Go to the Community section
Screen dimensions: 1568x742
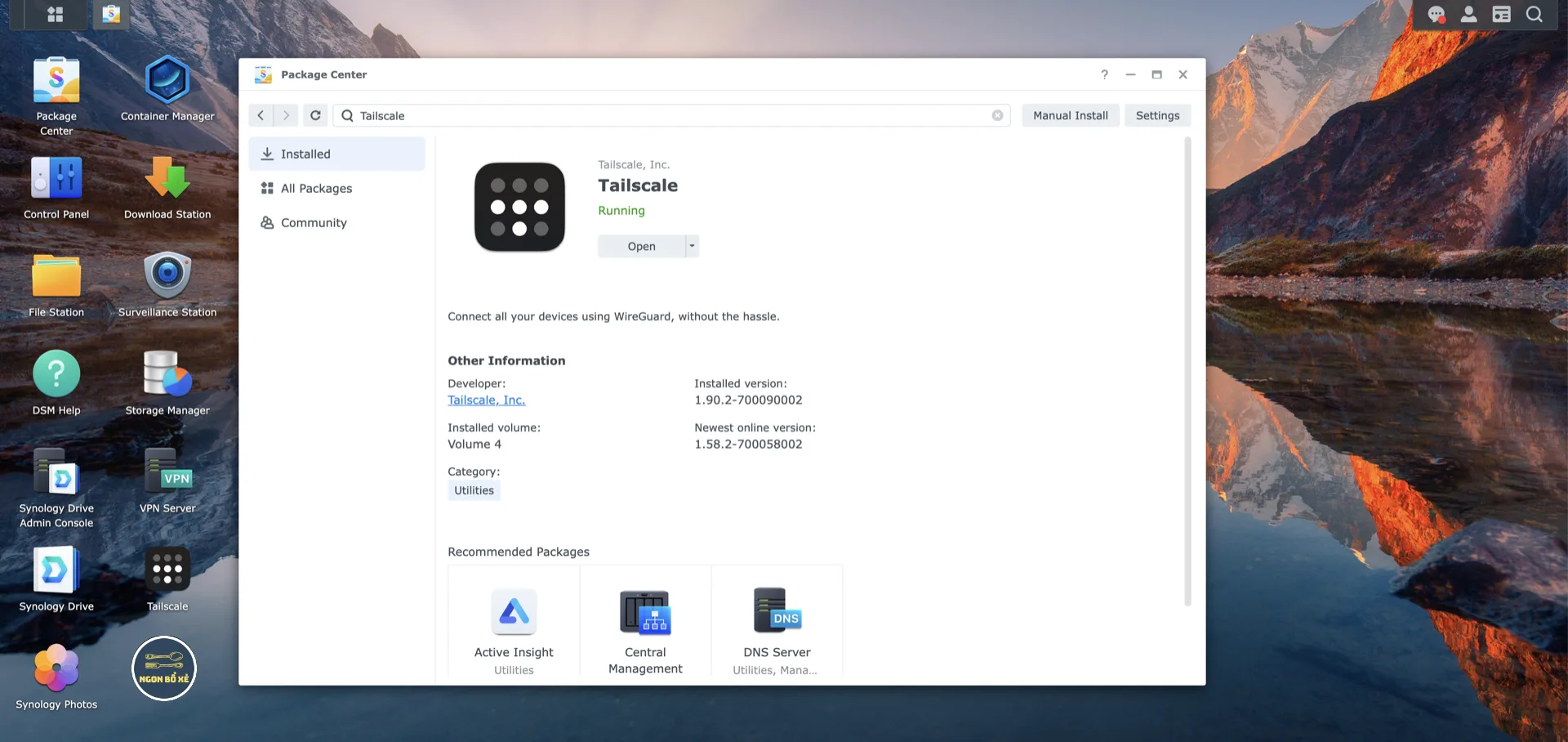click(336, 222)
